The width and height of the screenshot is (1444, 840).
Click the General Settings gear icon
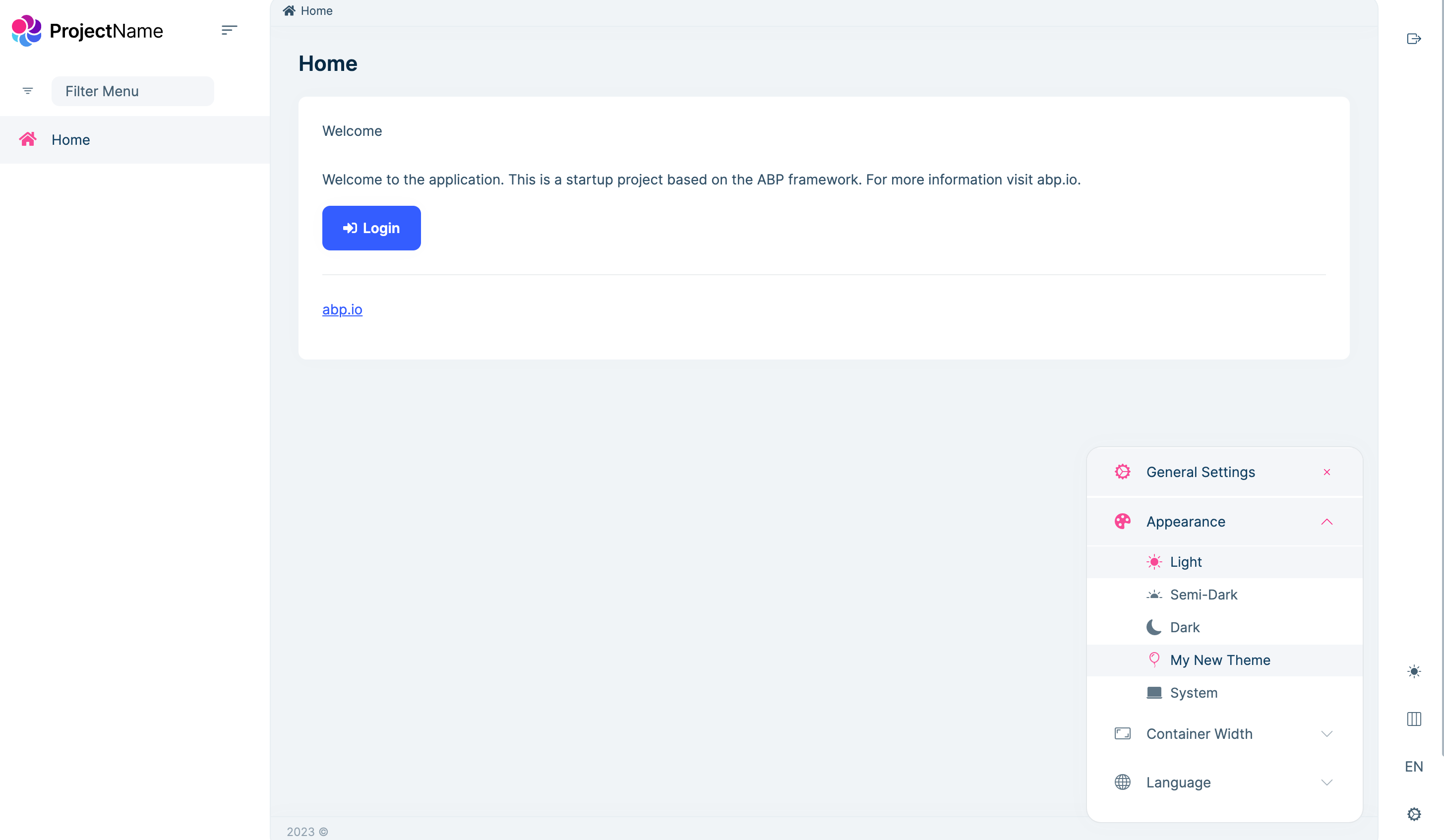(x=1123, y=472)
